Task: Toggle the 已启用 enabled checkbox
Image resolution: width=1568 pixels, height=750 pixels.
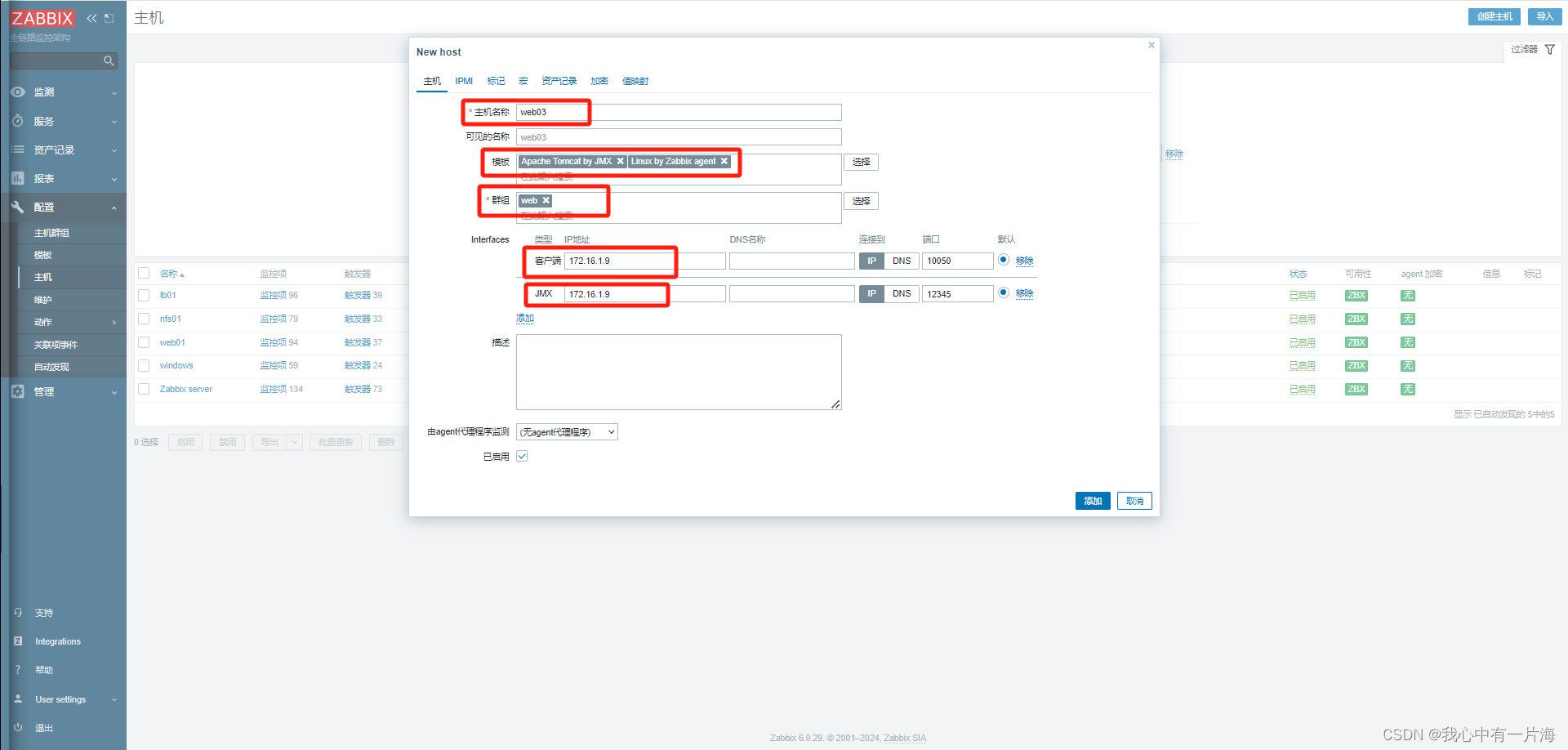Action: 522,457
